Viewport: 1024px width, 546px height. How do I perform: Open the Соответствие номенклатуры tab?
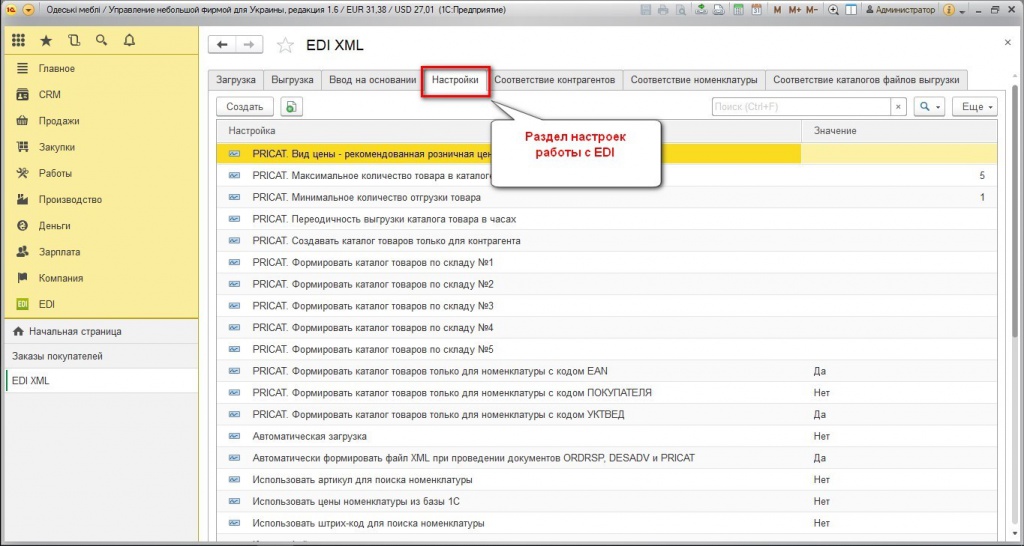(694, 80)
